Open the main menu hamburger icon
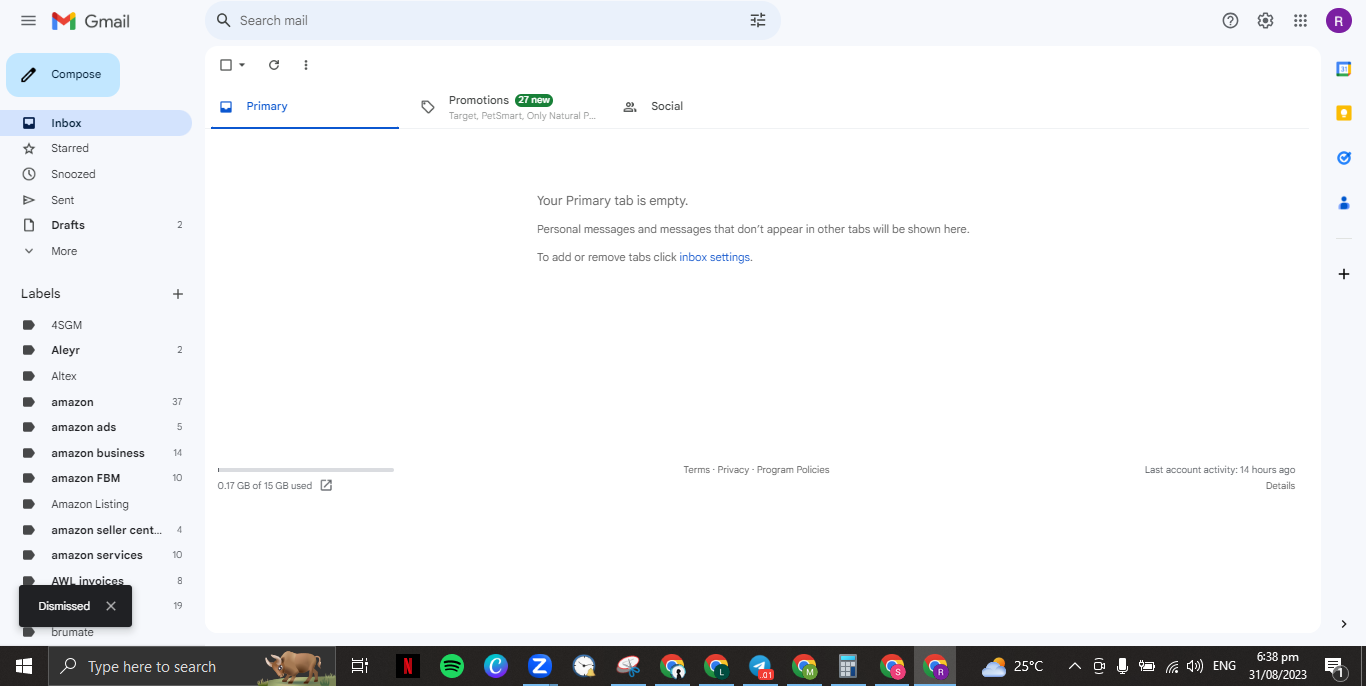This screenshot has width=1366, height=686. [x=28, y=21]
